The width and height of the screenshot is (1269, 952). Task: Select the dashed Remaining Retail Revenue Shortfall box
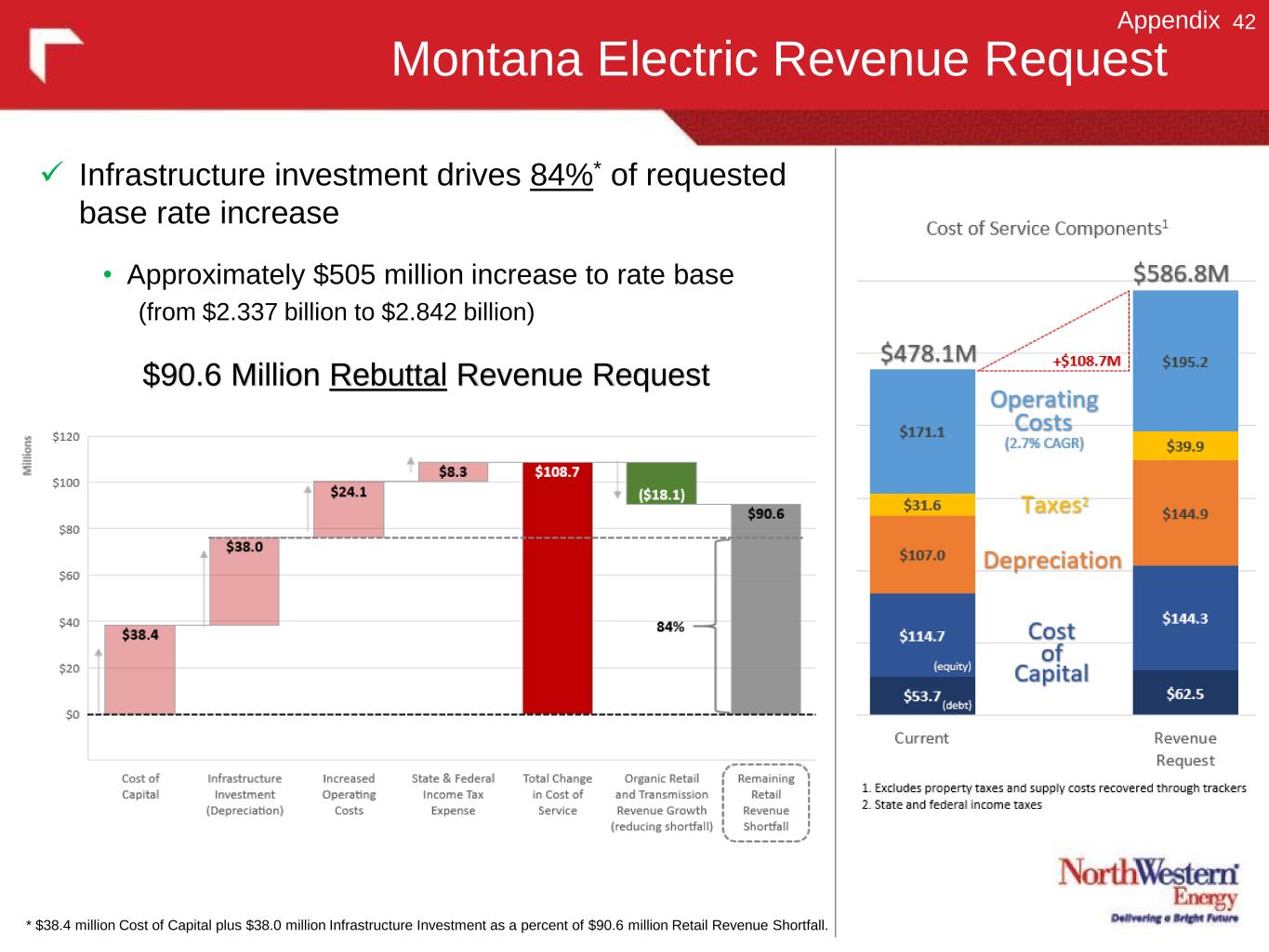[765, 802]
